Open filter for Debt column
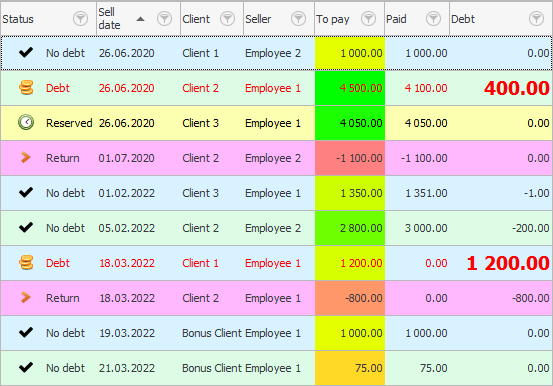 pos(536,18)
